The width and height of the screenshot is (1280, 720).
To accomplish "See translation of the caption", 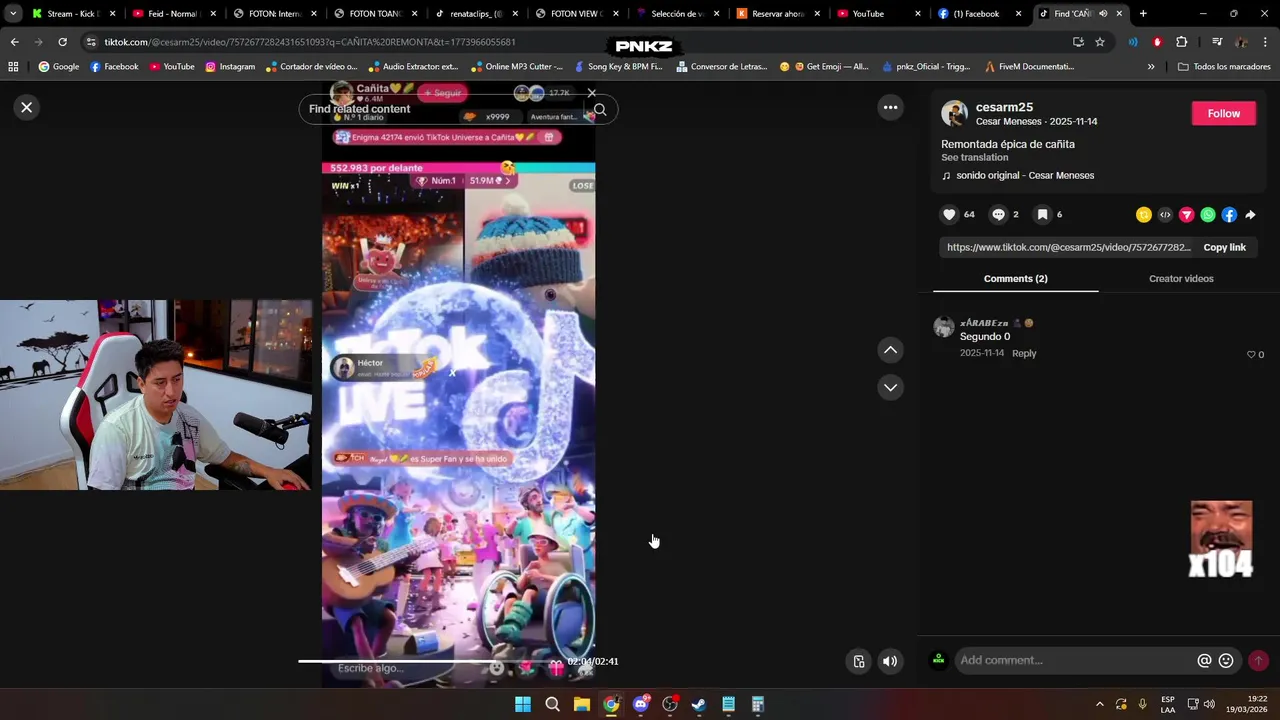I will click(974, 158).
